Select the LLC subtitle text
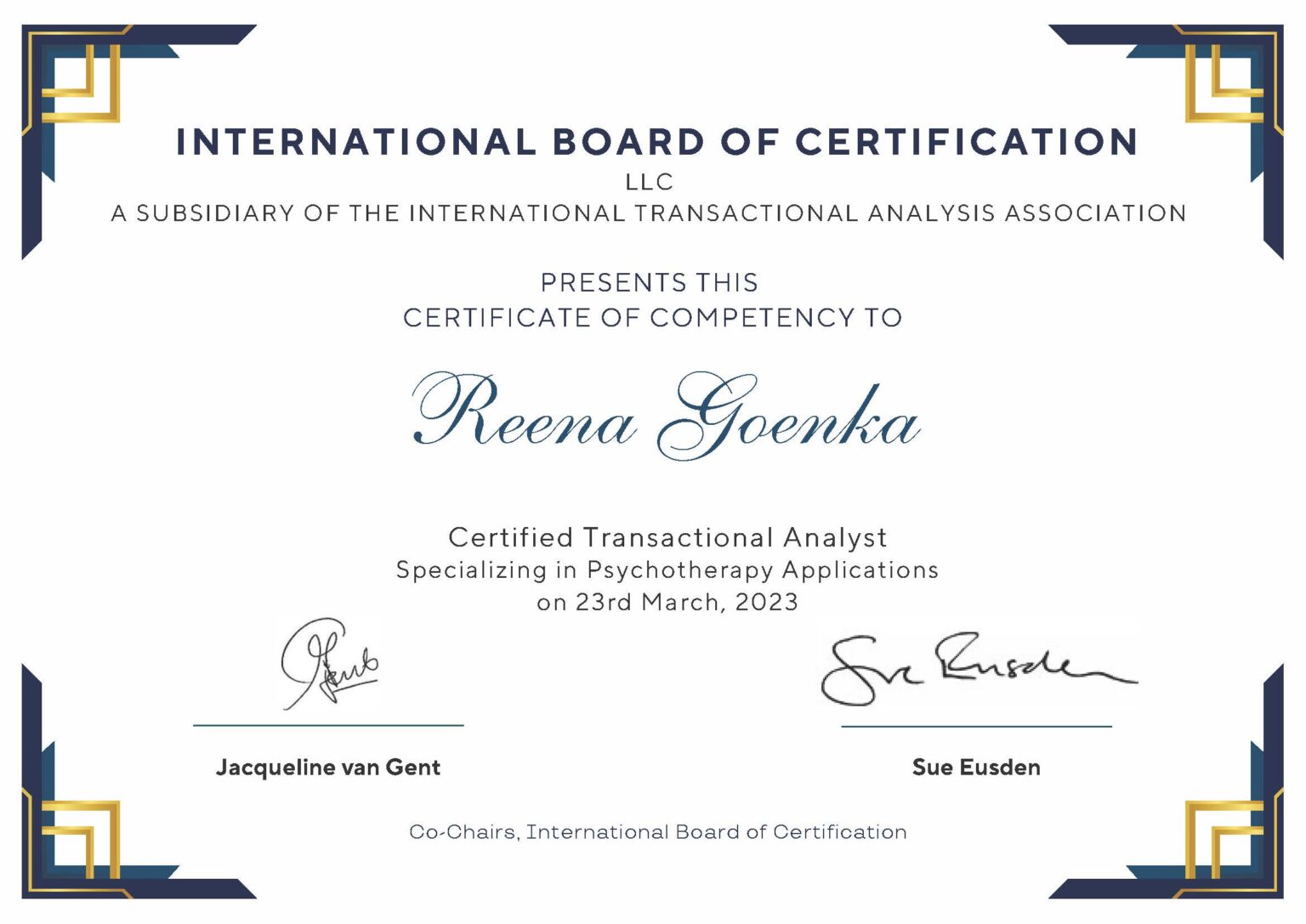1306x924 pixels. point(648,181)
